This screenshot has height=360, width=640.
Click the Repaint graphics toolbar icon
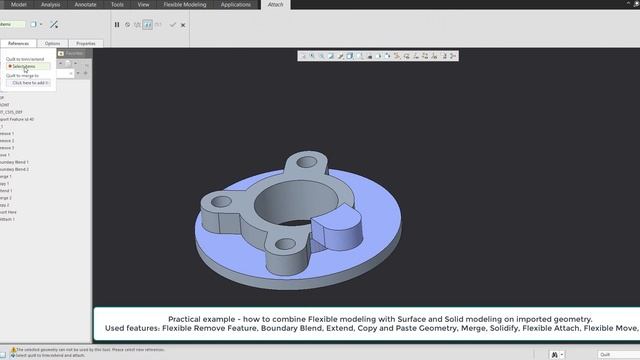[331, 56]
